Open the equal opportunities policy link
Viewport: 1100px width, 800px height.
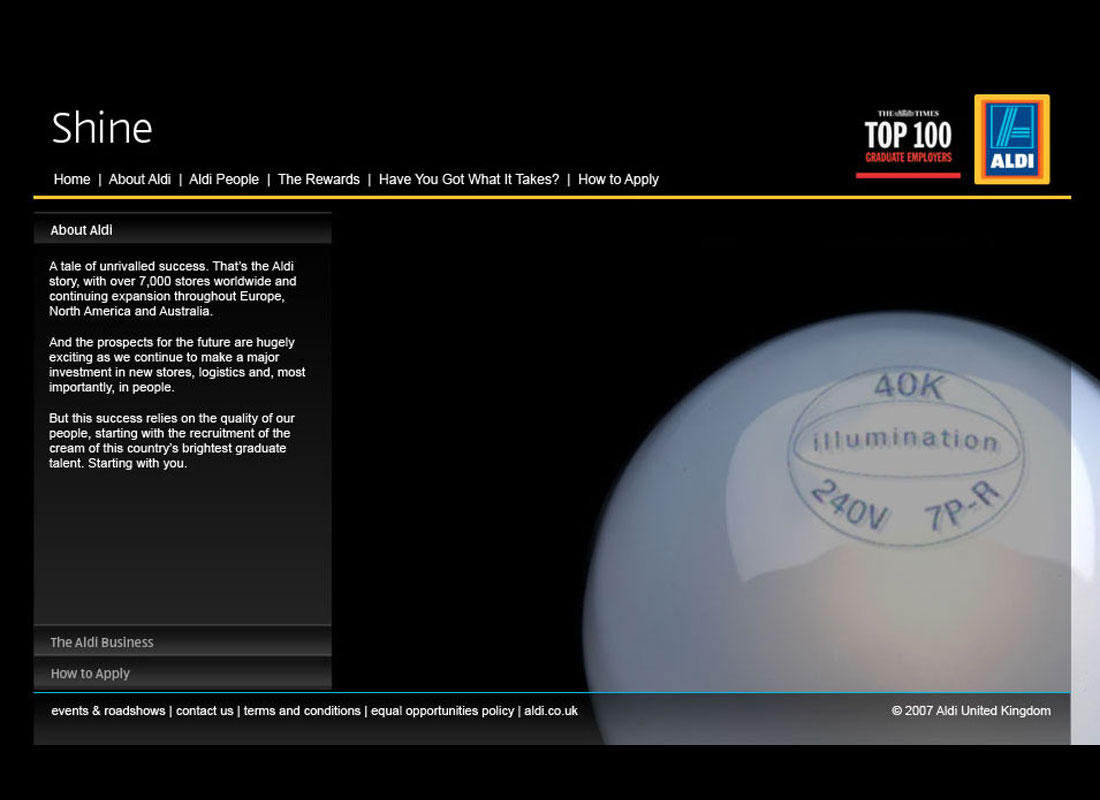tap(442, 711)
